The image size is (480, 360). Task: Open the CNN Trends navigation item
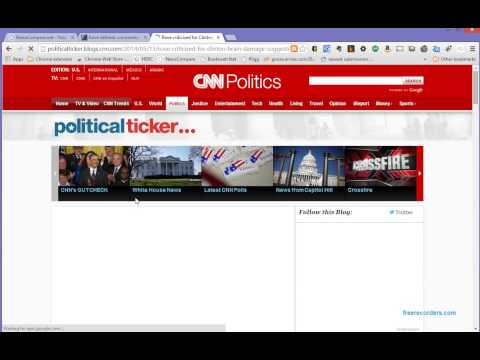[116, 103]
